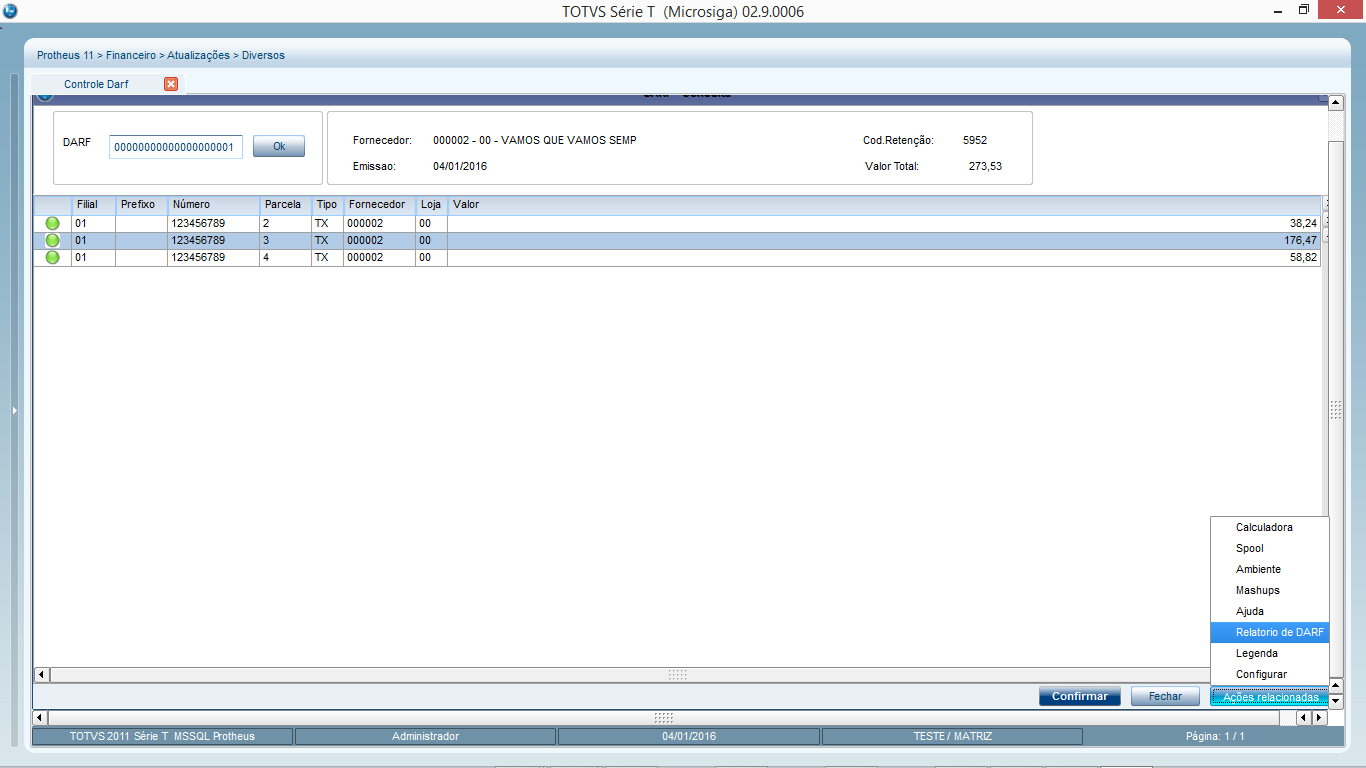Click the TOTVS 2011 Série T status entry
Image resolution: width=1366 pixels, height=768 pixels.
(162, 736)
